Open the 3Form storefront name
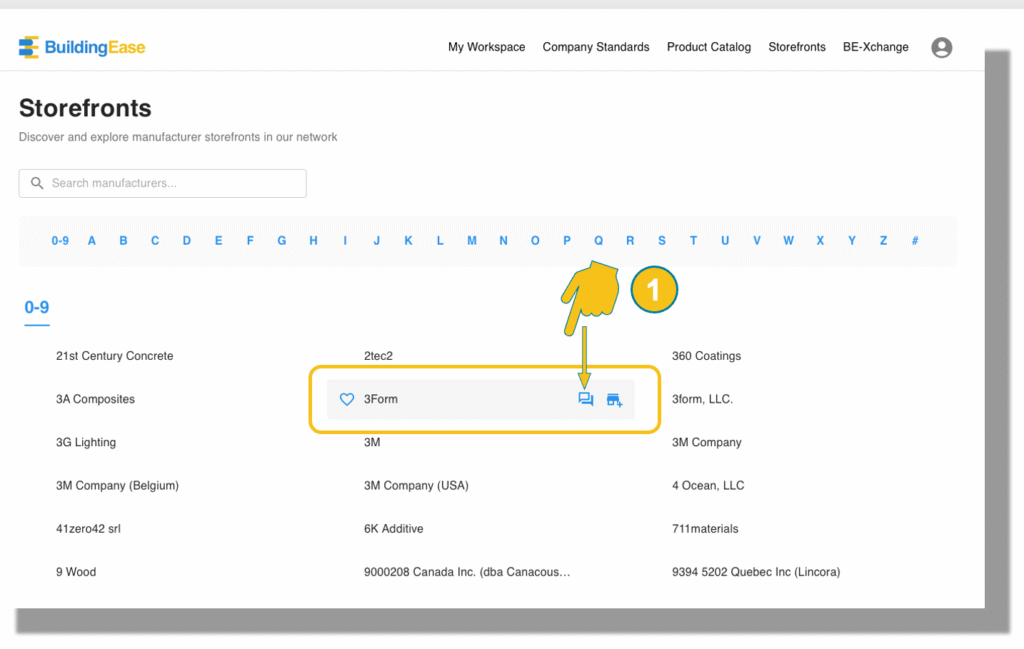Screen dimensions: 1024x649 [x=381, y=399]
